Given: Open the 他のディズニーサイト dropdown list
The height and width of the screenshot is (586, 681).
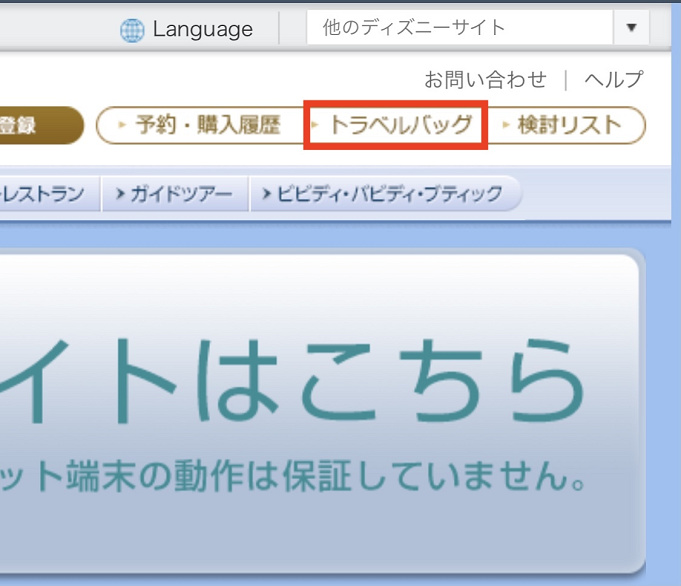Looking at the screenshot, I should 478,28.
